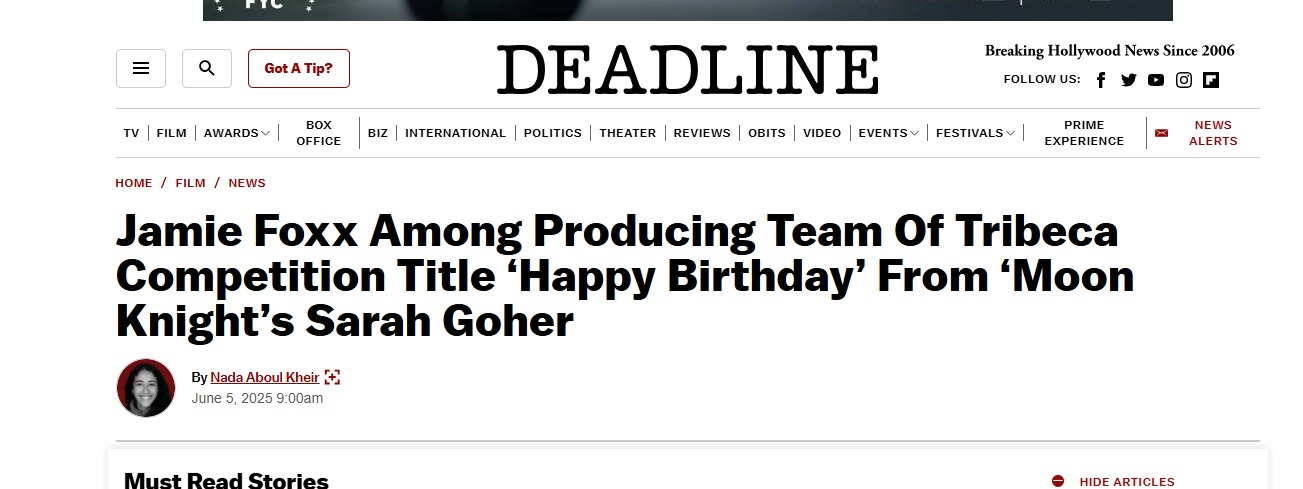Click the Got A Tip? button
This screenshot has width=1303, height=489.
click(299, 68)
